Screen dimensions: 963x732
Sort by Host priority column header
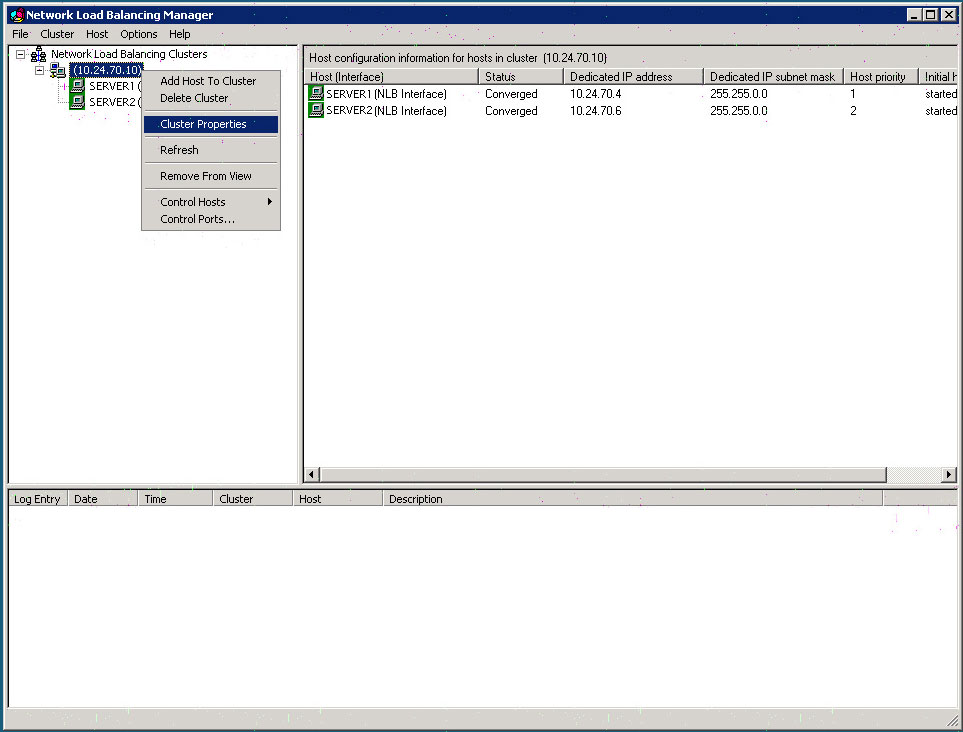(881, 77)
